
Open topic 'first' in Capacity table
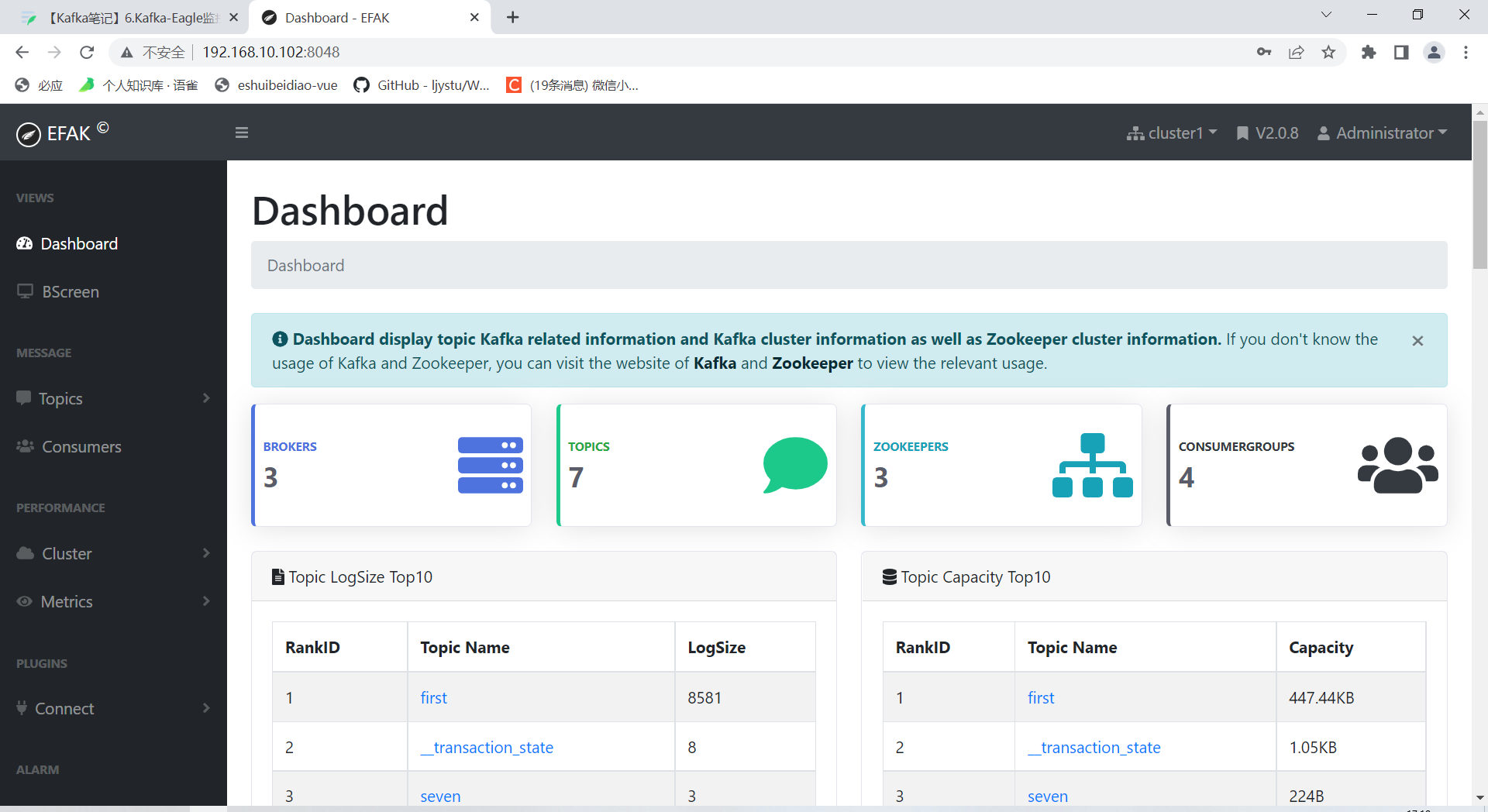pos(1041,698)
